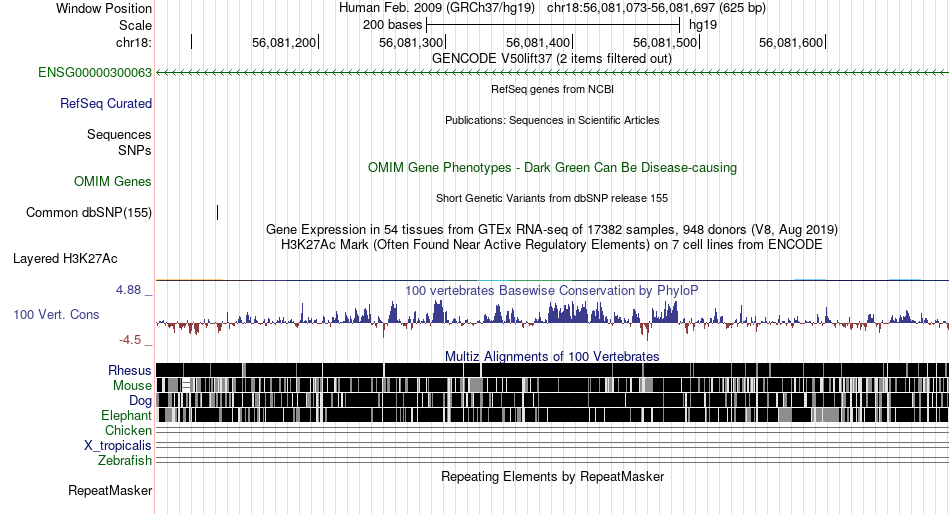Click the Repeating Elements by RepeatMasker title
This screenshot has width=950, height=514.
click(x=553, y=476)
